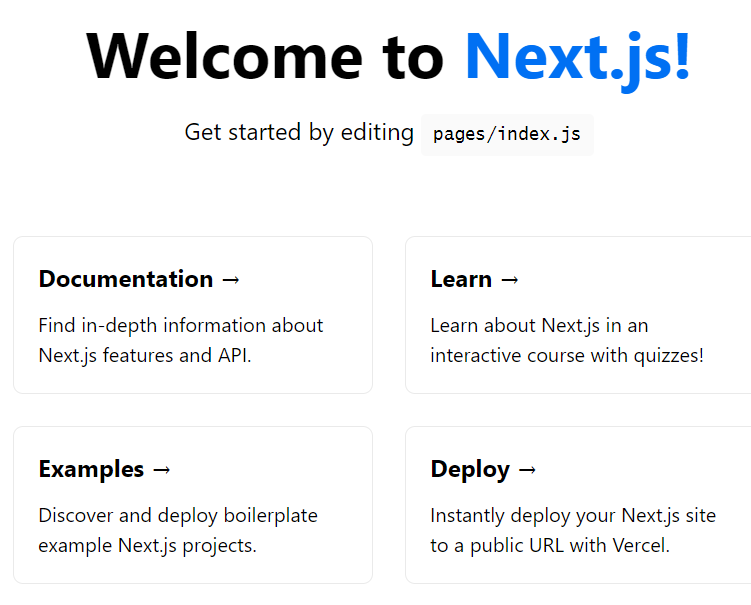Click the arrow after Examples
The height and width of the screenshot is (605, 751).
(162, 470)
